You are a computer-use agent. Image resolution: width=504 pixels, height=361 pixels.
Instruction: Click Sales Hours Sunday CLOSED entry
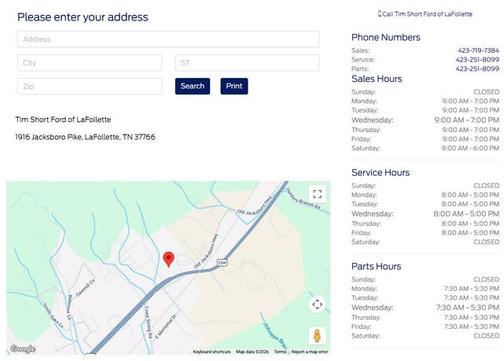[425, 92]
